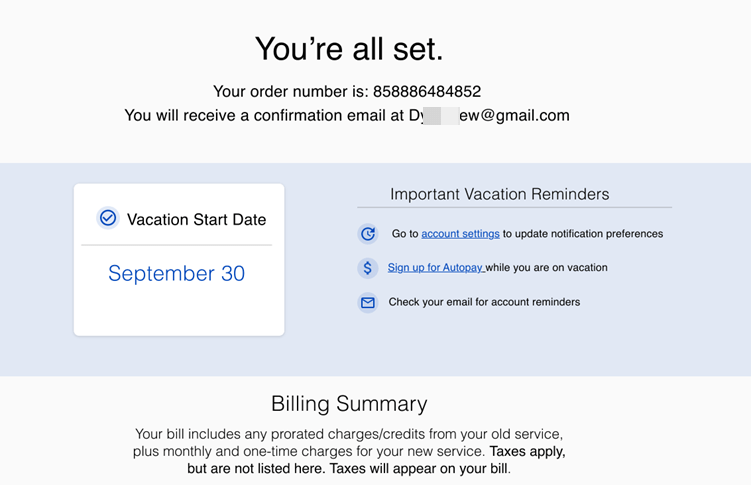Click the bold "Taxes apply," text
This screenshot has width=751, height=485.
(527, 451)
